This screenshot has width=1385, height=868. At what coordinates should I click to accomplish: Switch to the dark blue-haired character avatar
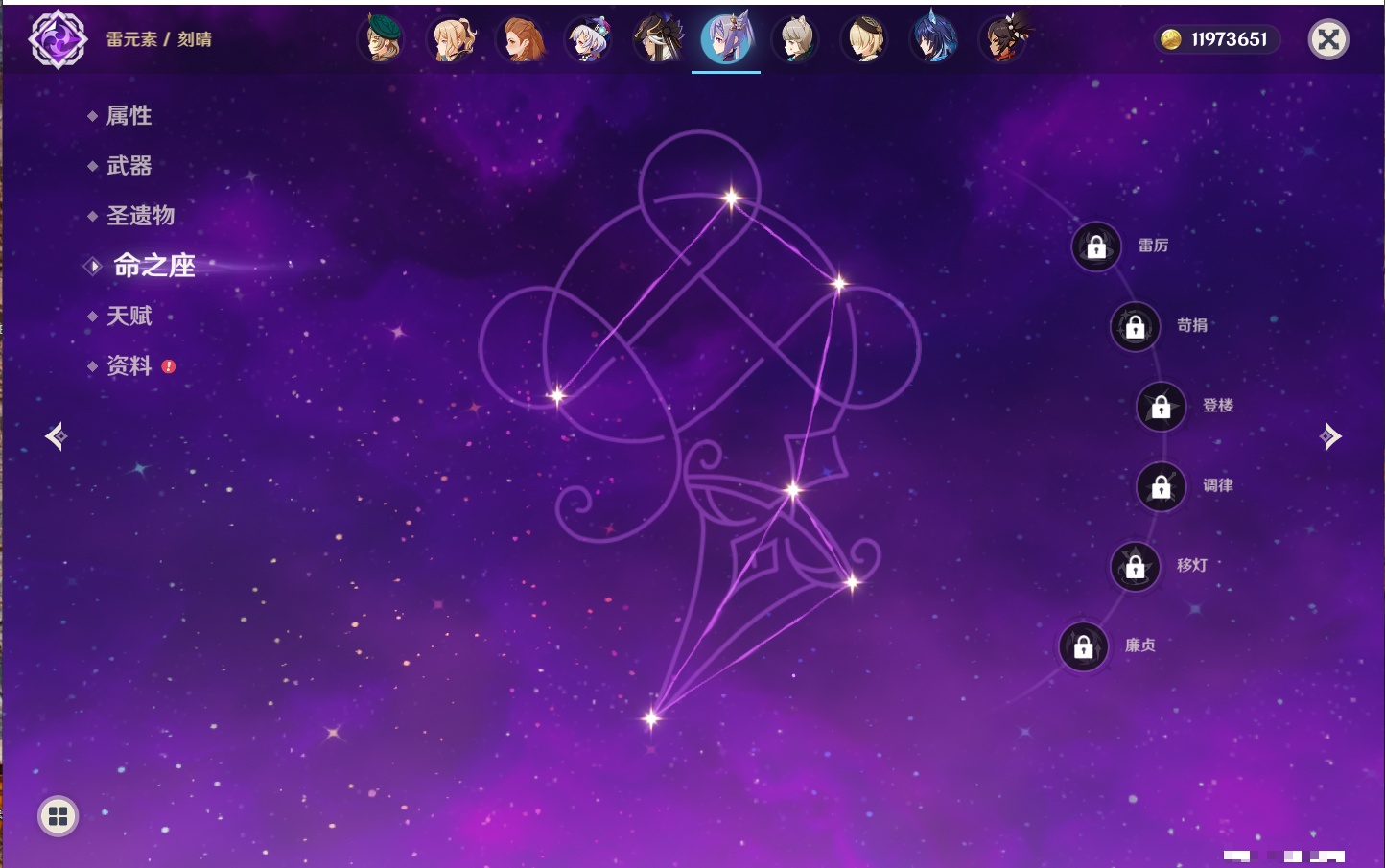[x=933, y=39]
